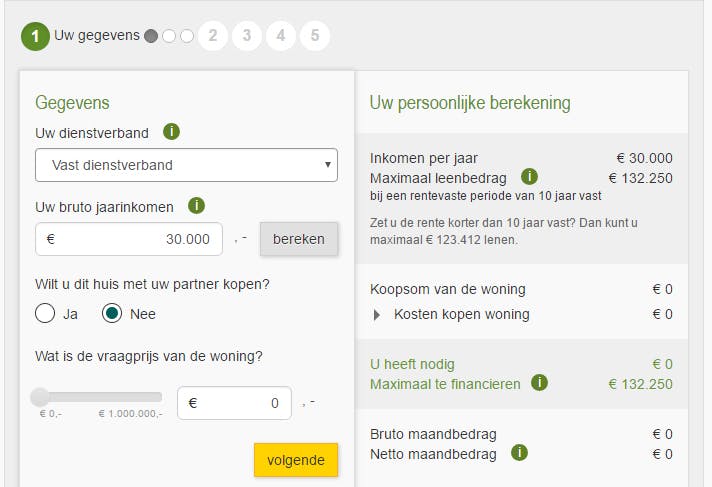
Task: Click the vraagprijs amount input field
Action: 234,403
